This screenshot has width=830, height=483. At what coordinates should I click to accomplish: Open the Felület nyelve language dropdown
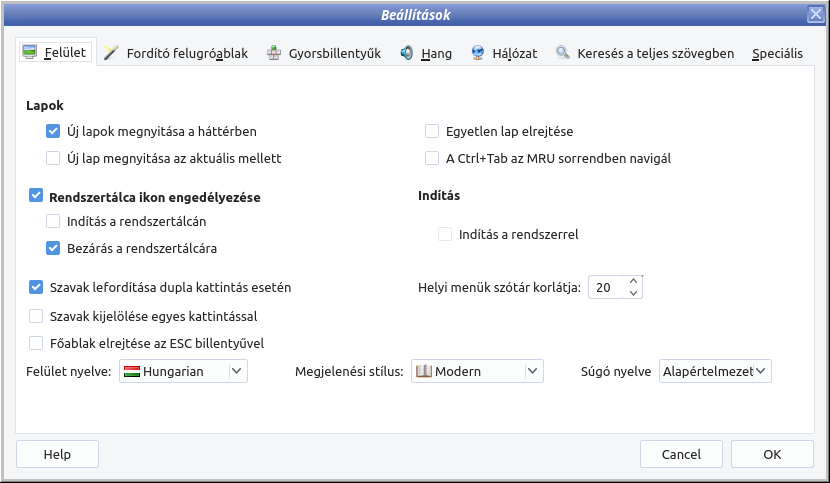(x=237, y=371)
